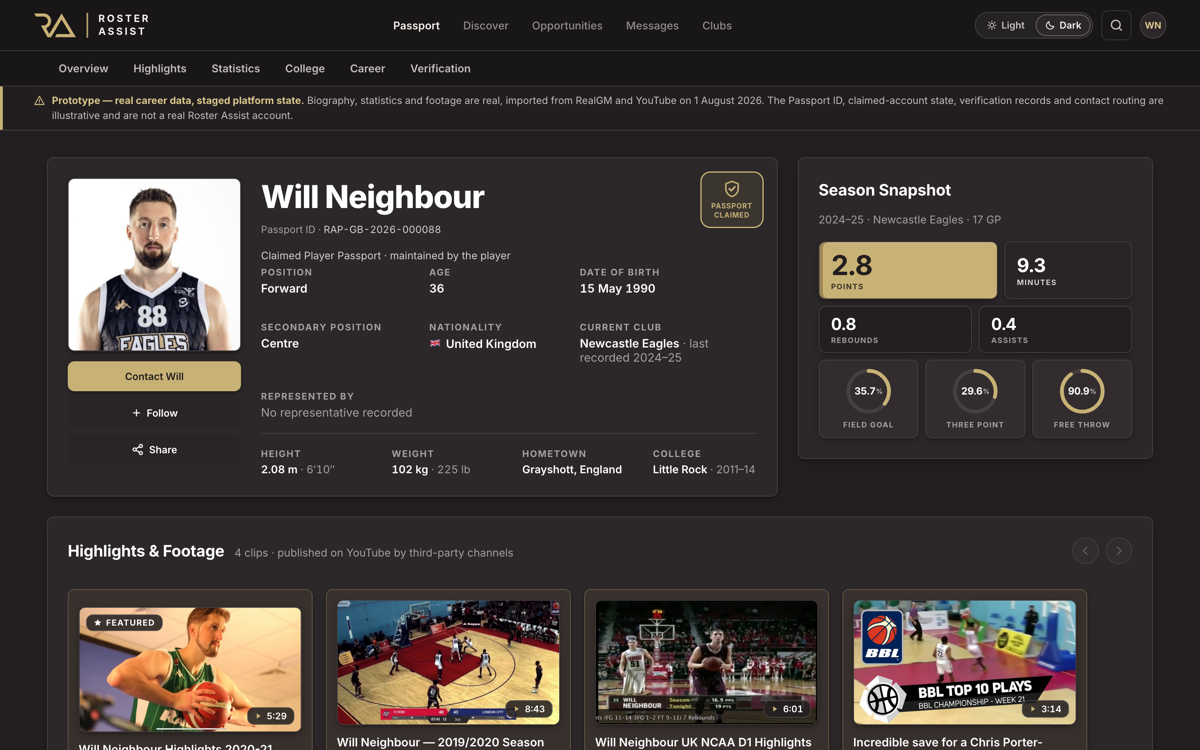This screenshot has width=1200, height=750.
Task: Click the United Kingdom flag icon
Action: [435, 343]
